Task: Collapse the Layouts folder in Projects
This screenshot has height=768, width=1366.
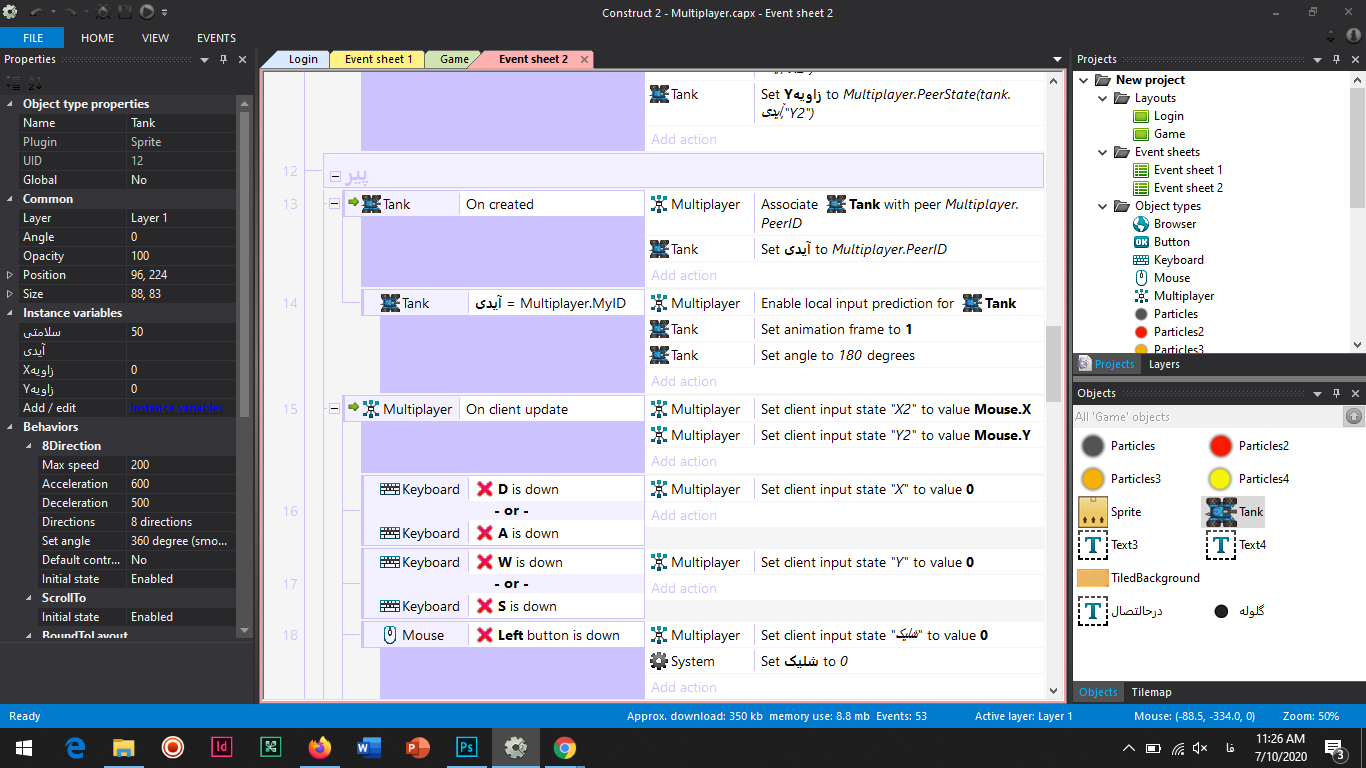Action: pos(1101,98)
